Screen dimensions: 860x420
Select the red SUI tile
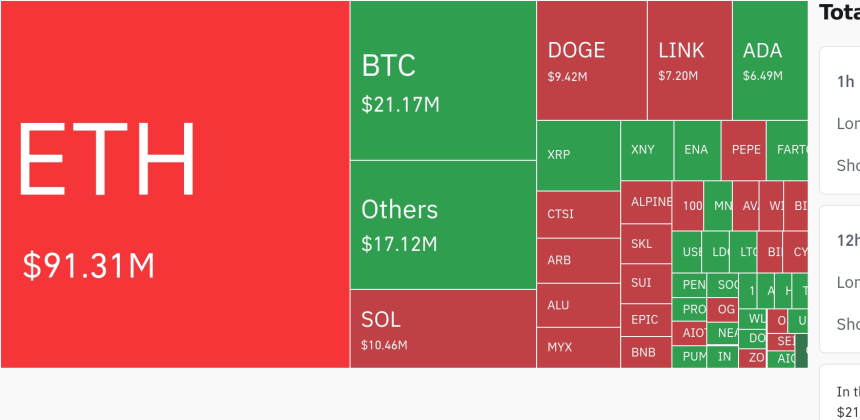point(646,283)
